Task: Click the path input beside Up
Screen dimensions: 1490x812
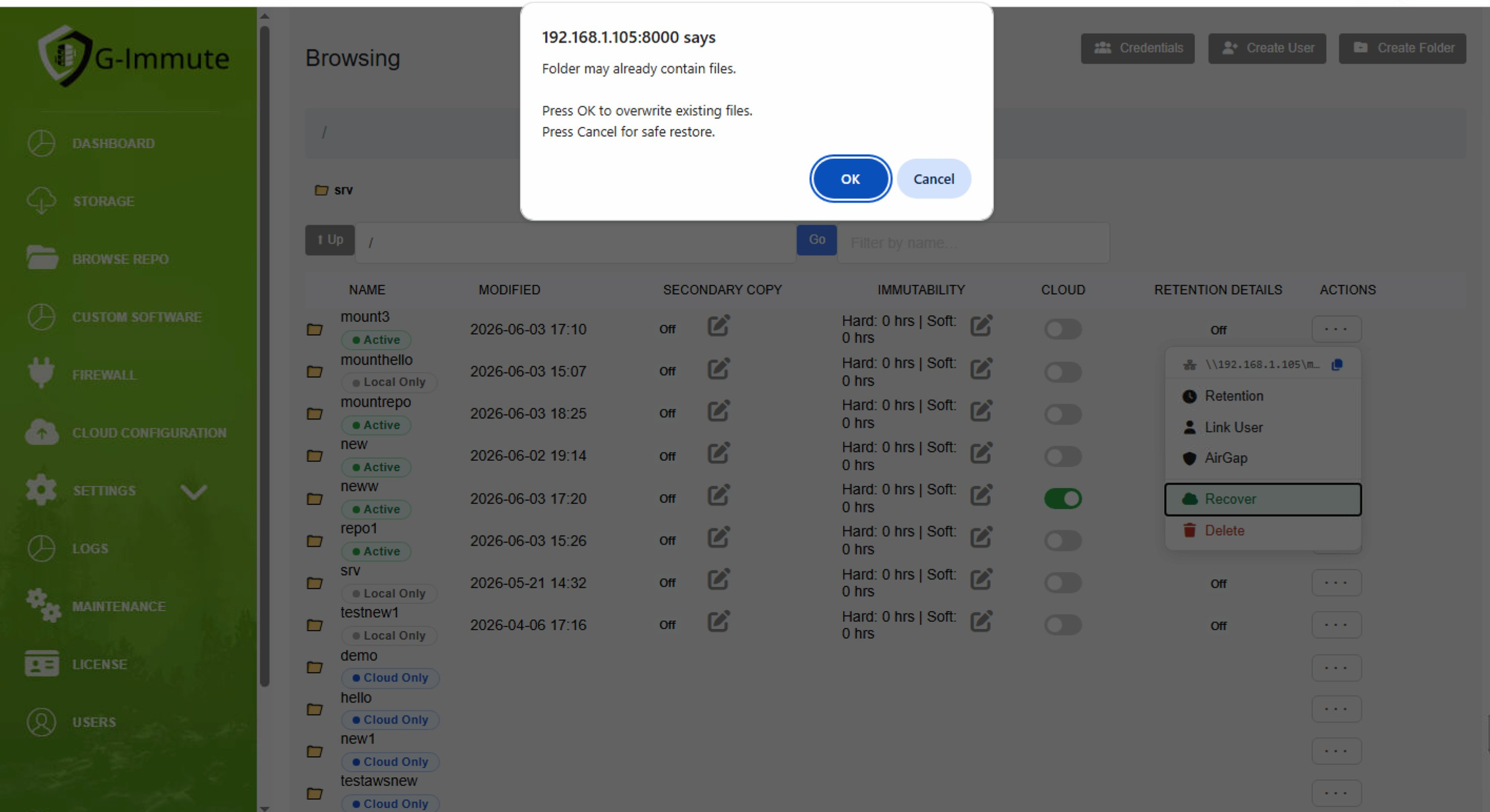Action: (576, 243)
